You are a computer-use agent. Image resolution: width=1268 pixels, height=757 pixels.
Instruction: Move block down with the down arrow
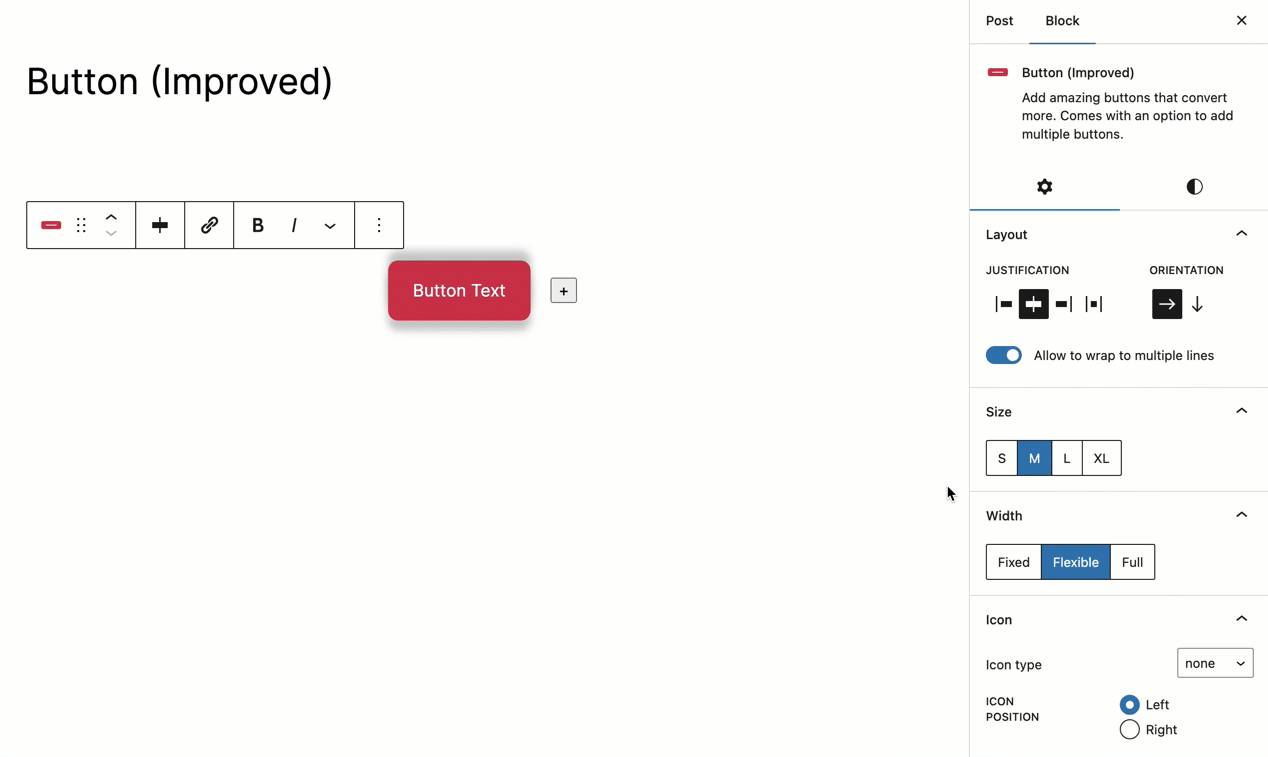[111, 234]
